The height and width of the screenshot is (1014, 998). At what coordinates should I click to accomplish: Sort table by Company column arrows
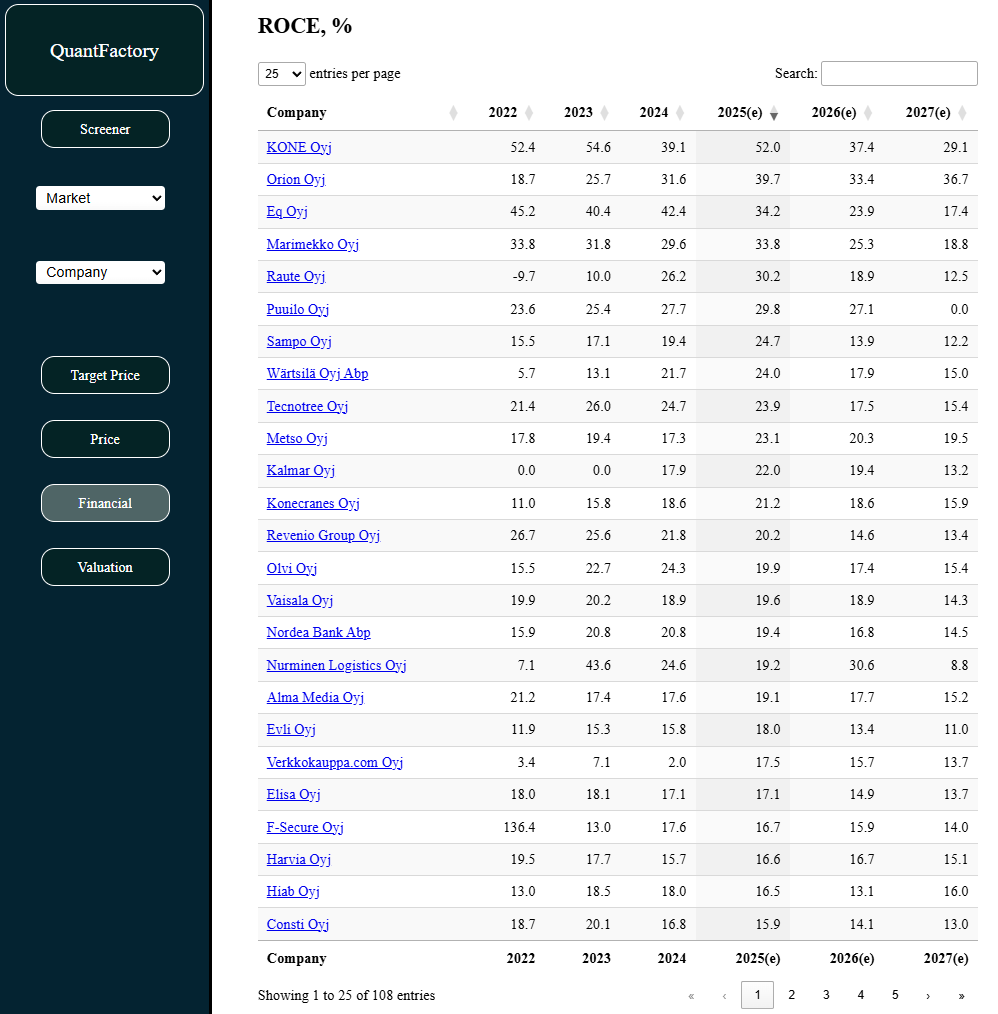453,113
